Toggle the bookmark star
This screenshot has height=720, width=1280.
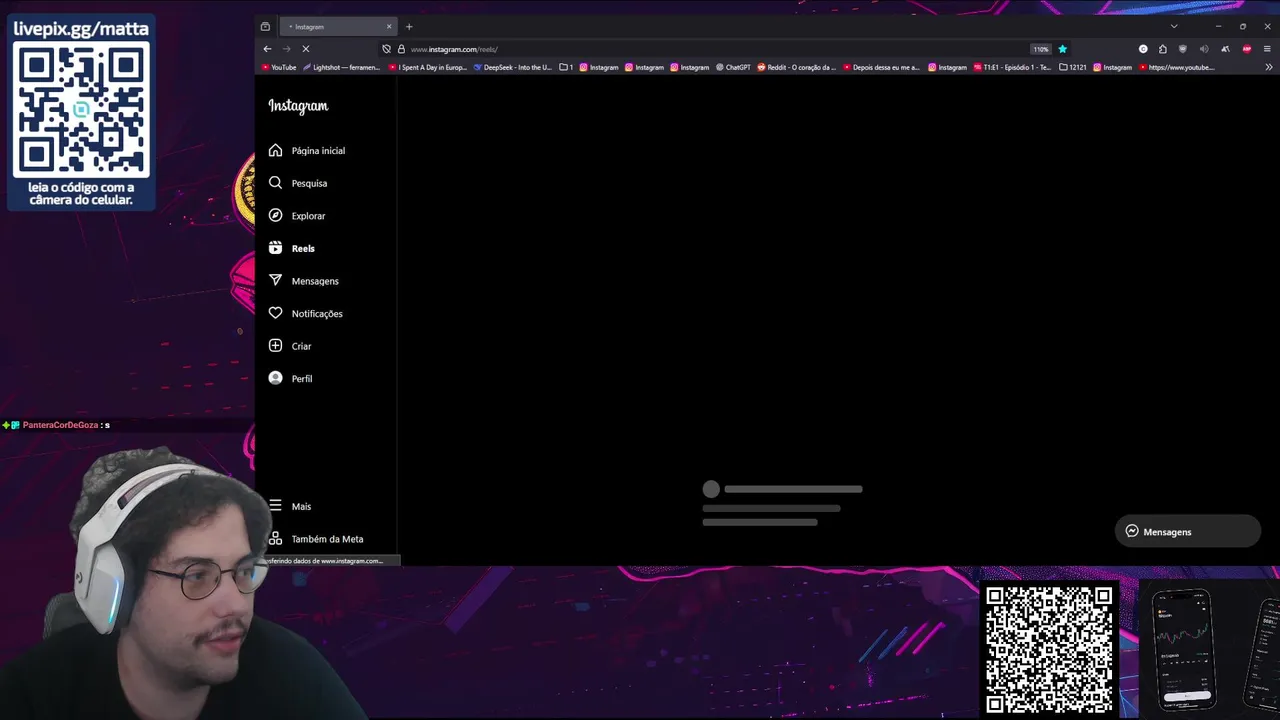coord(1062,49)
